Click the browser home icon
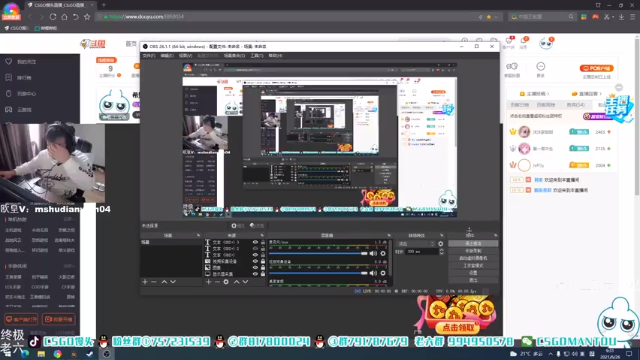640x360 pixels. coord(64,17)
